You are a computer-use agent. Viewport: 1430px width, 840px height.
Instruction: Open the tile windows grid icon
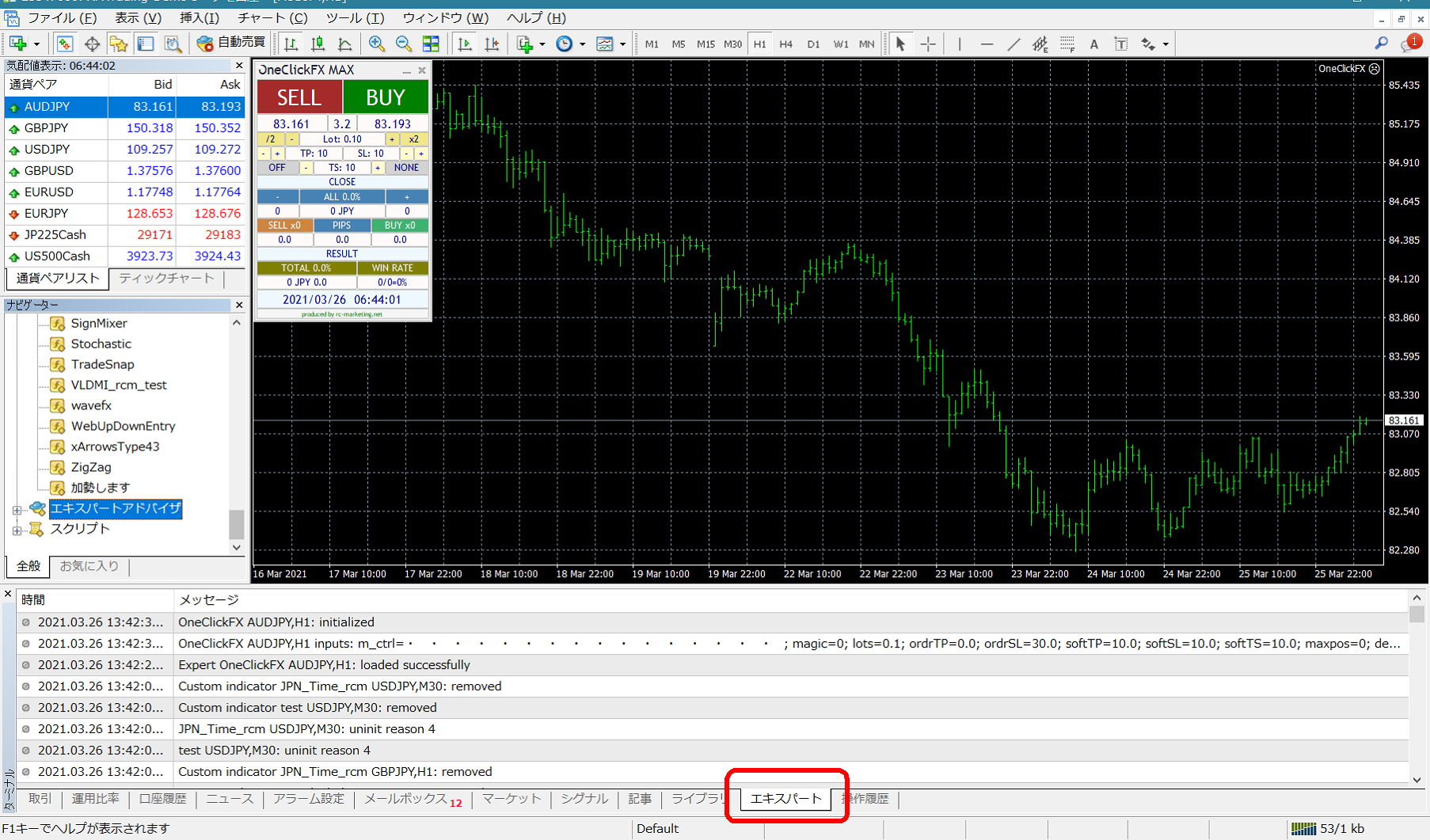tap(431, 44)
